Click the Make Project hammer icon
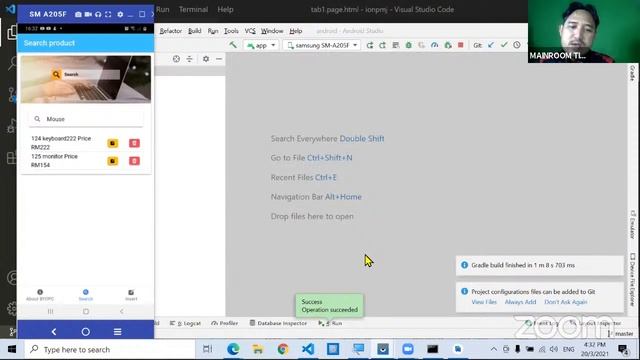 (x=233, y=45)
